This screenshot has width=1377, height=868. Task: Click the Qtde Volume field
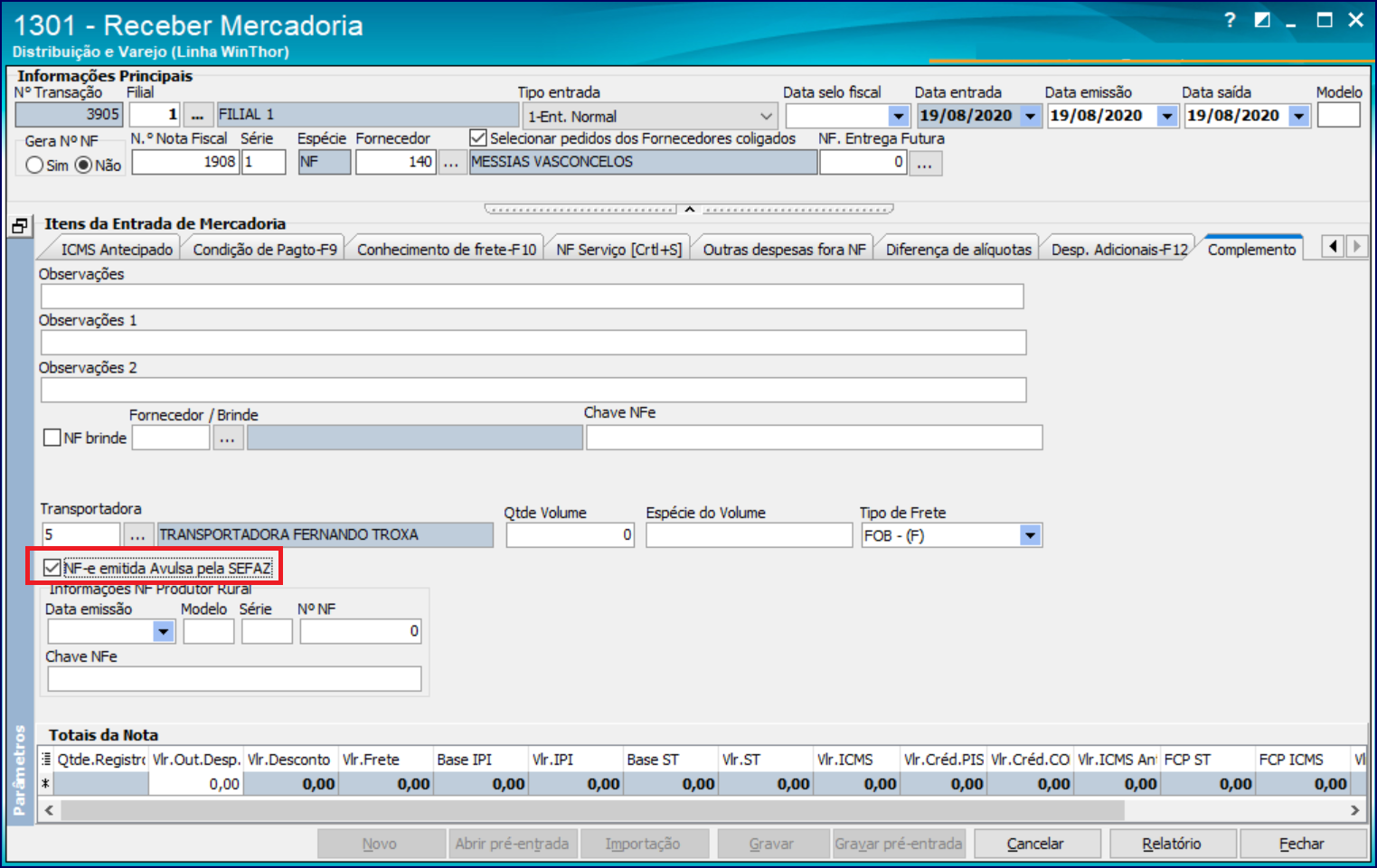point(571,535)
